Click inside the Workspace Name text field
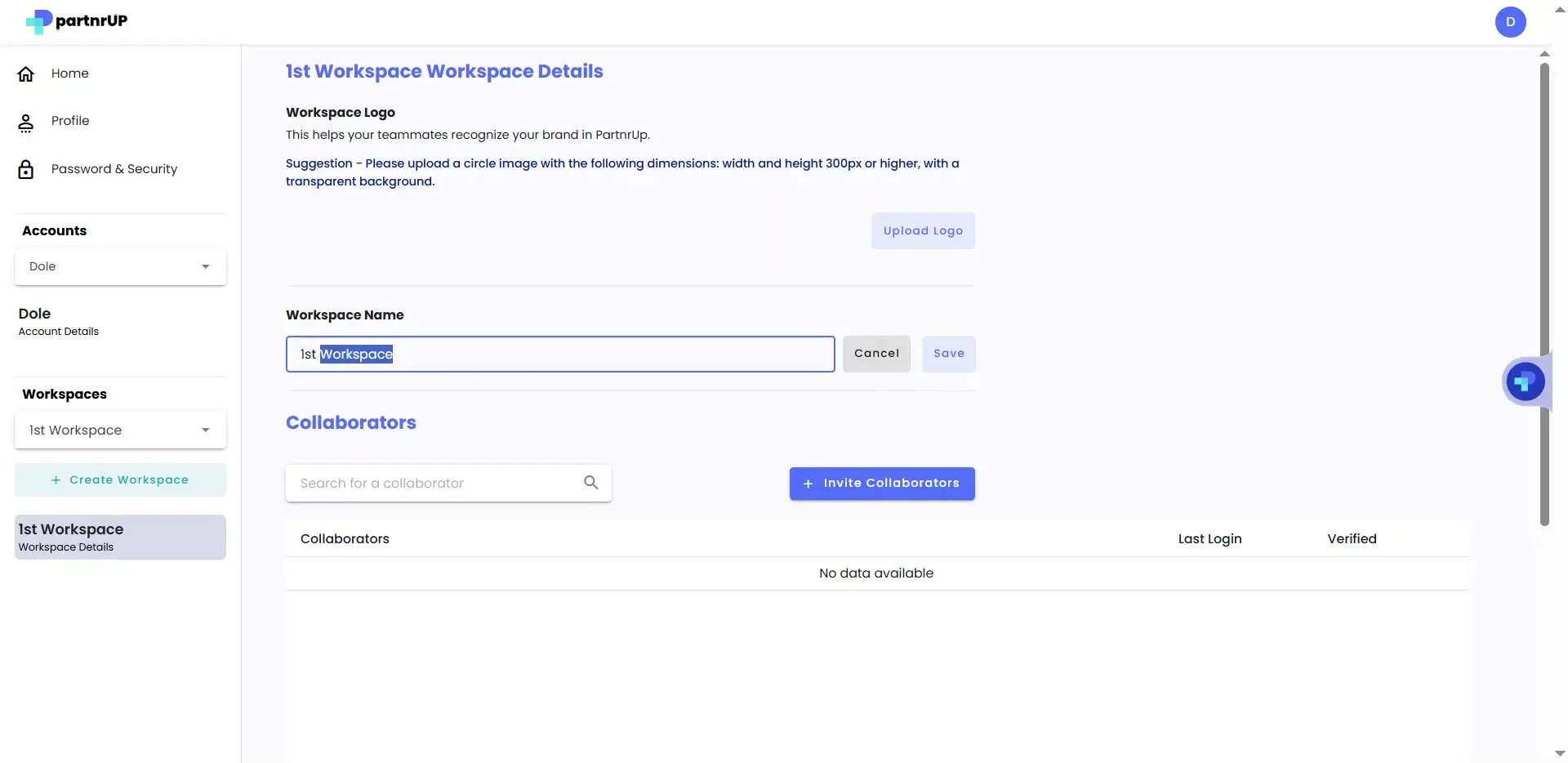This screenshot has height=763, width=1568. click(559, 354)
